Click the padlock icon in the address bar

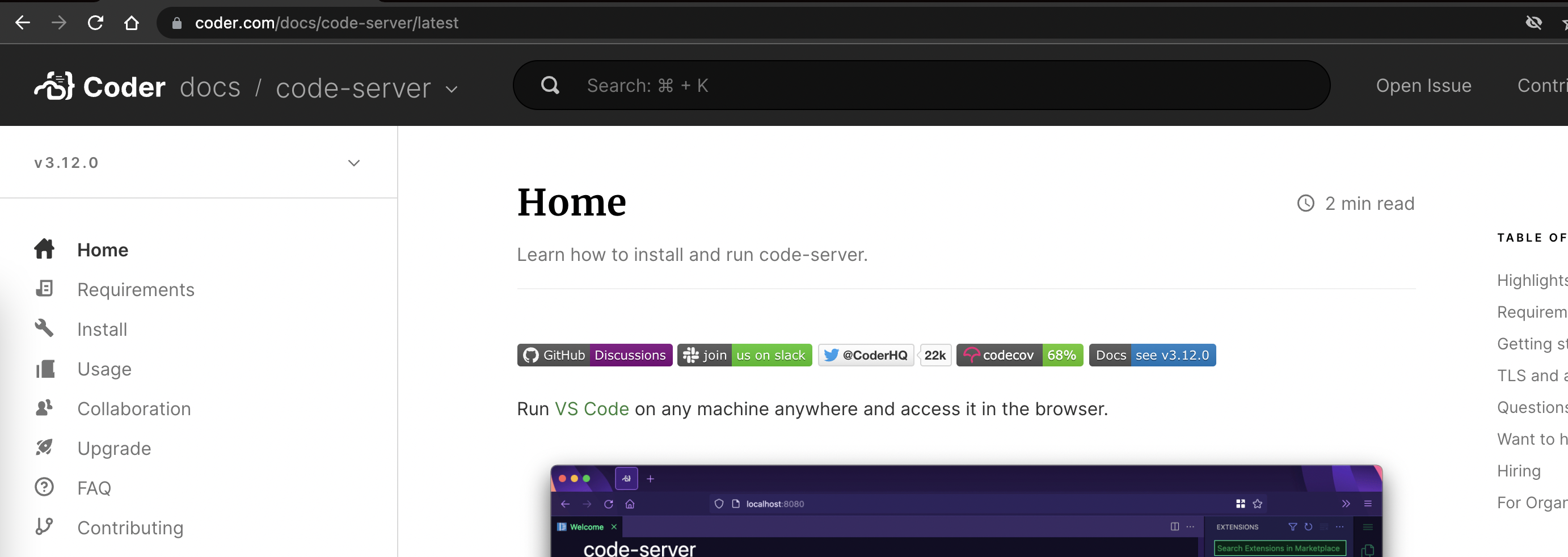coord(176,23)
